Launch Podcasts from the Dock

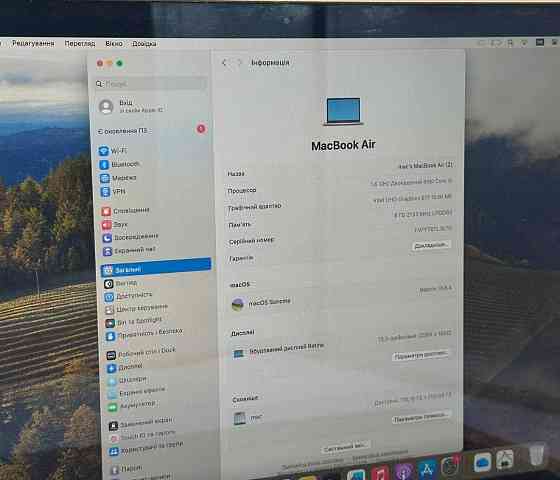coord(404,471)
